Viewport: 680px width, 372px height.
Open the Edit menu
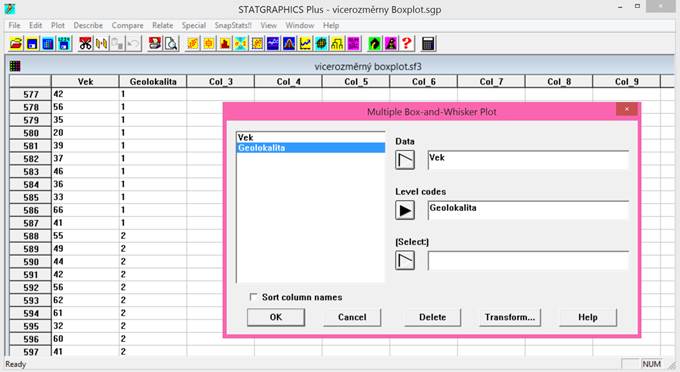(x=36, y=26)
